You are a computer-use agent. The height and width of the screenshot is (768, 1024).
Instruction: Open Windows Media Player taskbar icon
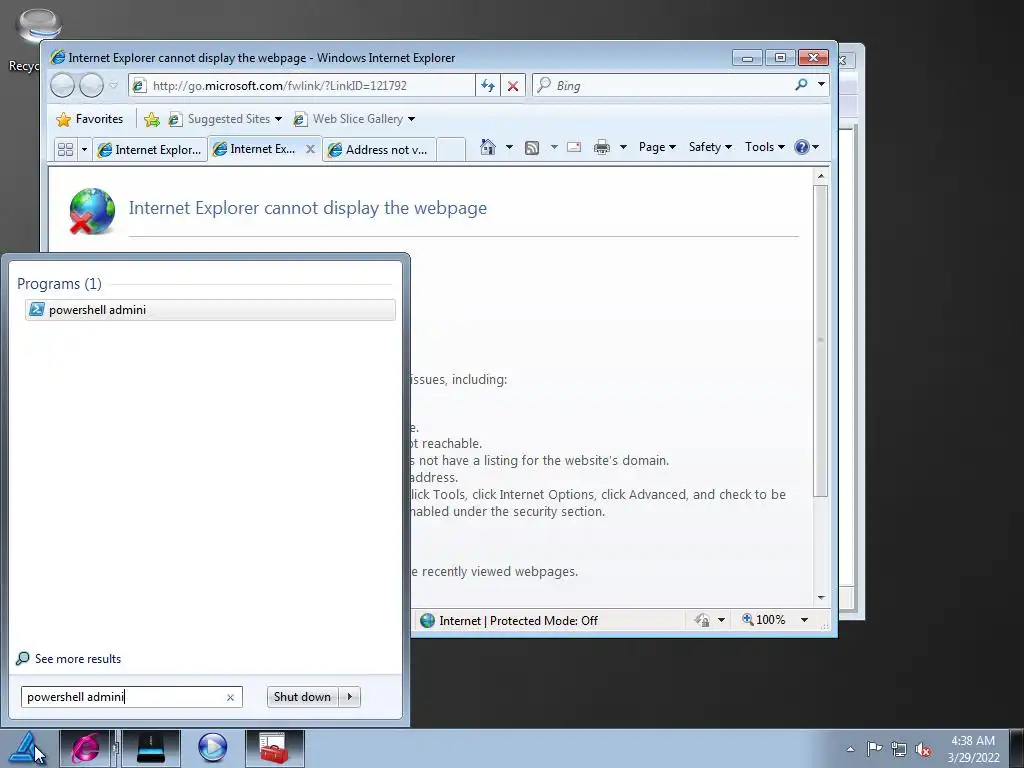tap(212, 748)
